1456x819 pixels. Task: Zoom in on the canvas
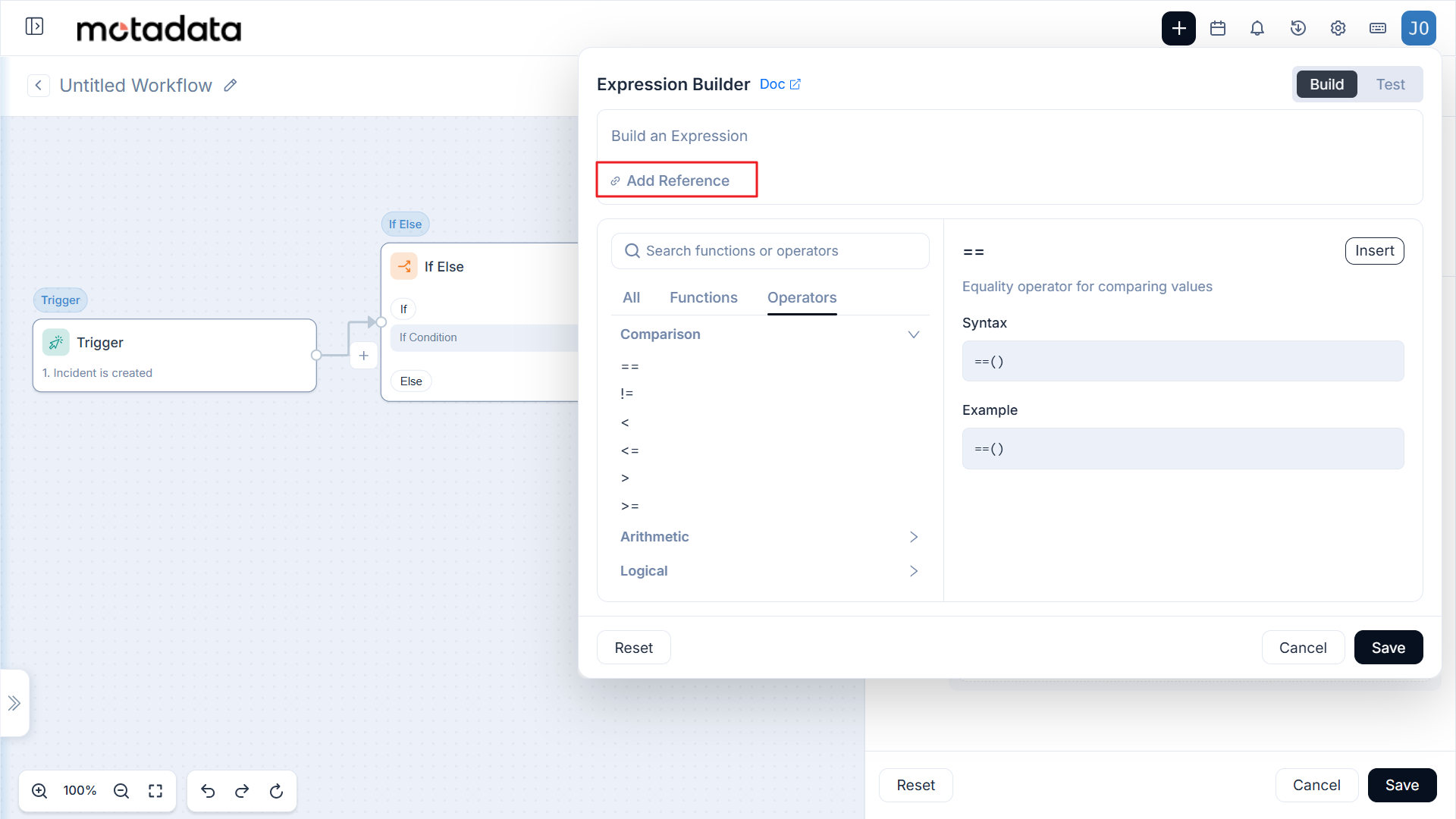tap(39, 791)
